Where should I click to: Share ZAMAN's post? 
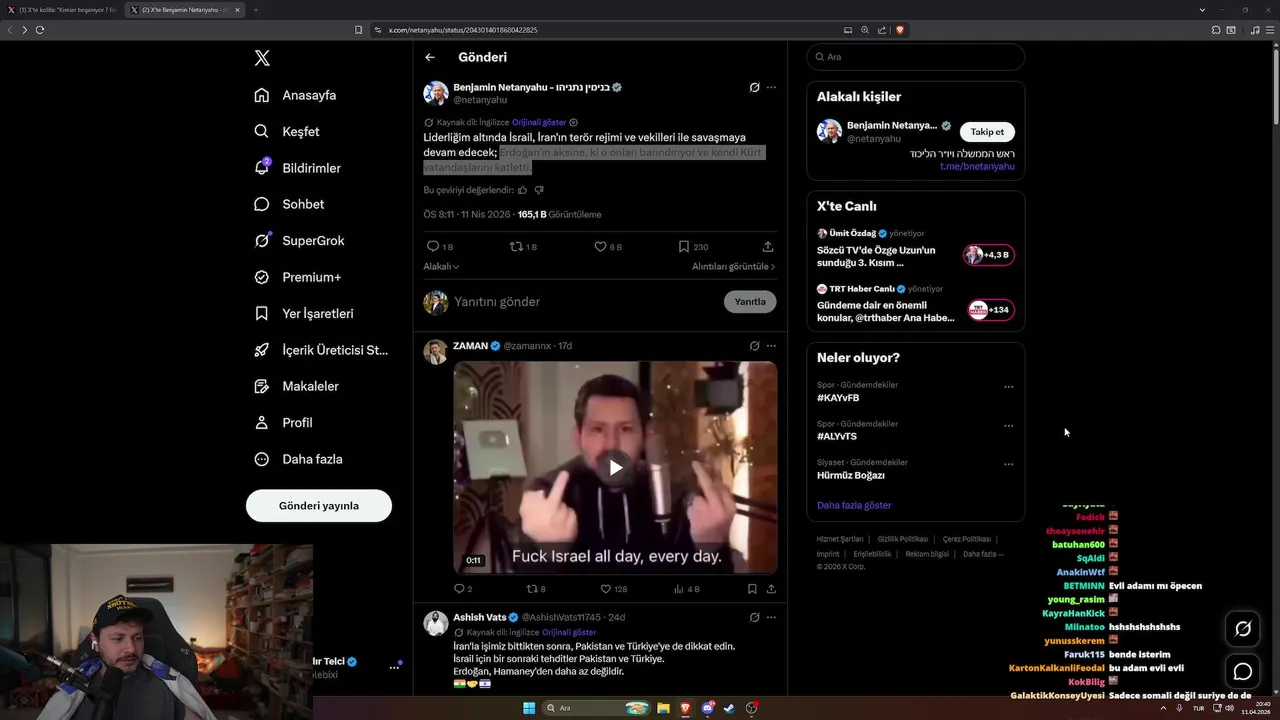771,589
